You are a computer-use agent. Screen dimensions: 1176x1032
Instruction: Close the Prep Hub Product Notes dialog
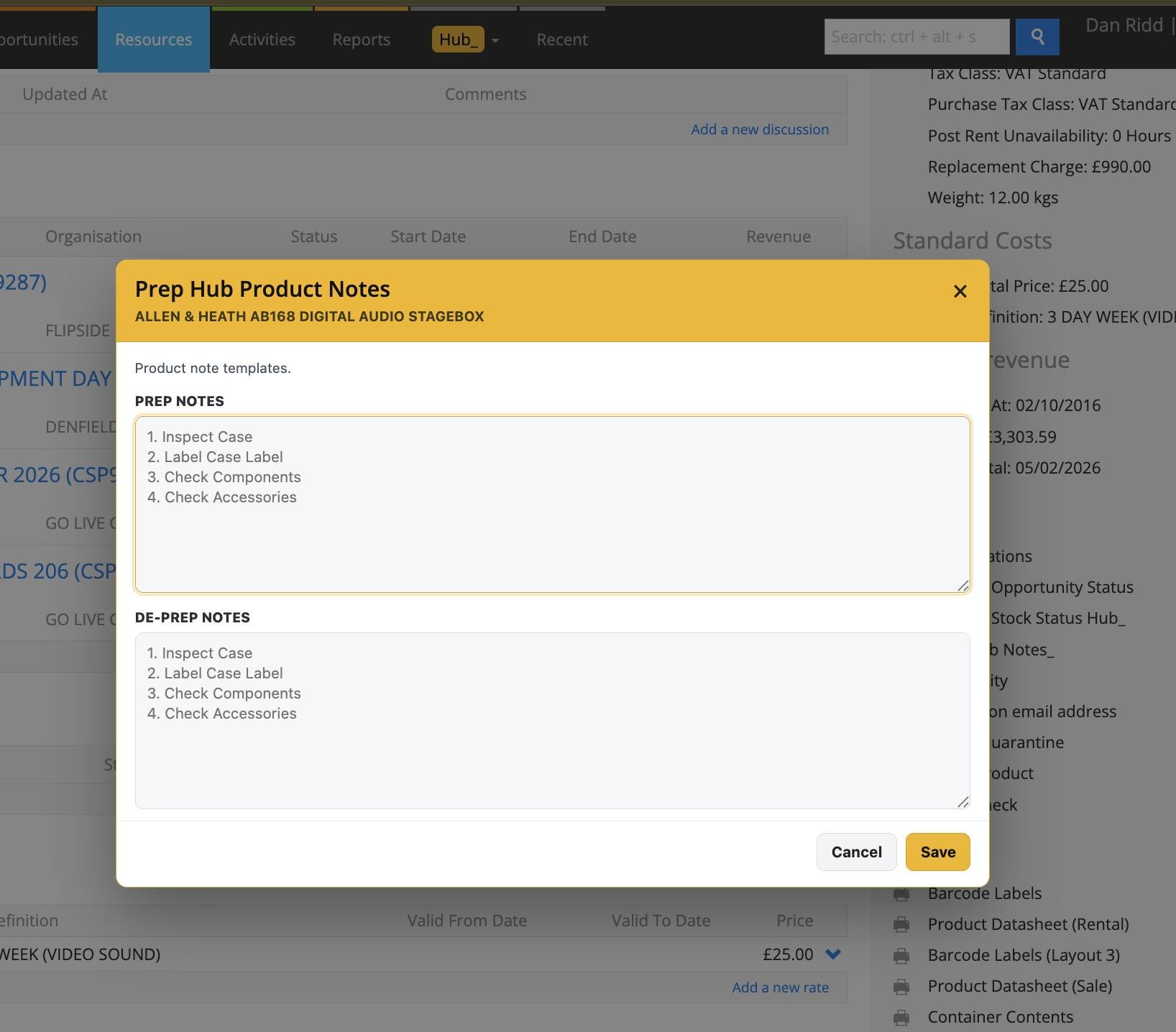pos(960,291)
